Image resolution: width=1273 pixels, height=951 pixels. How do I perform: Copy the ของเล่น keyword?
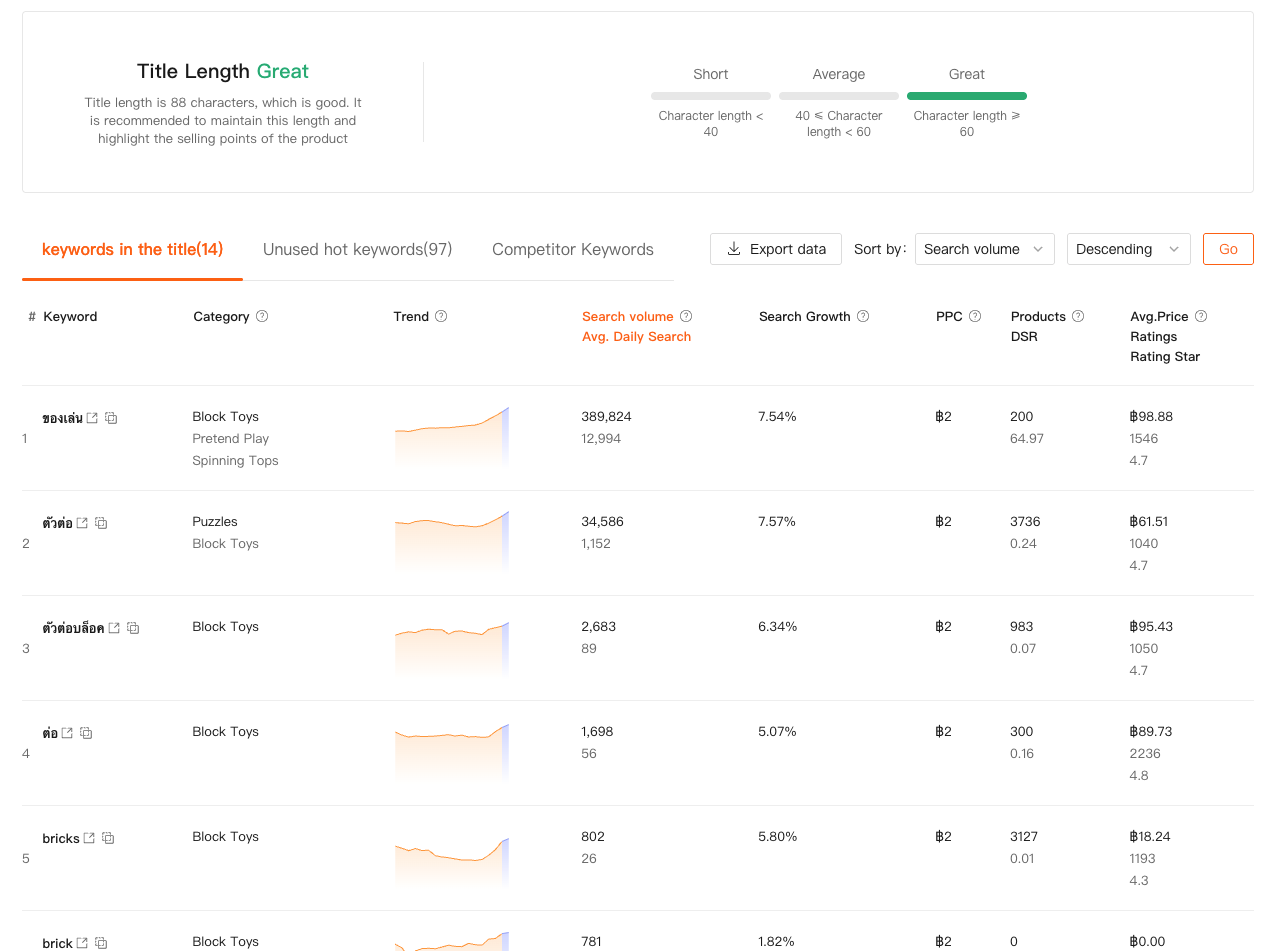coord(111,418)
